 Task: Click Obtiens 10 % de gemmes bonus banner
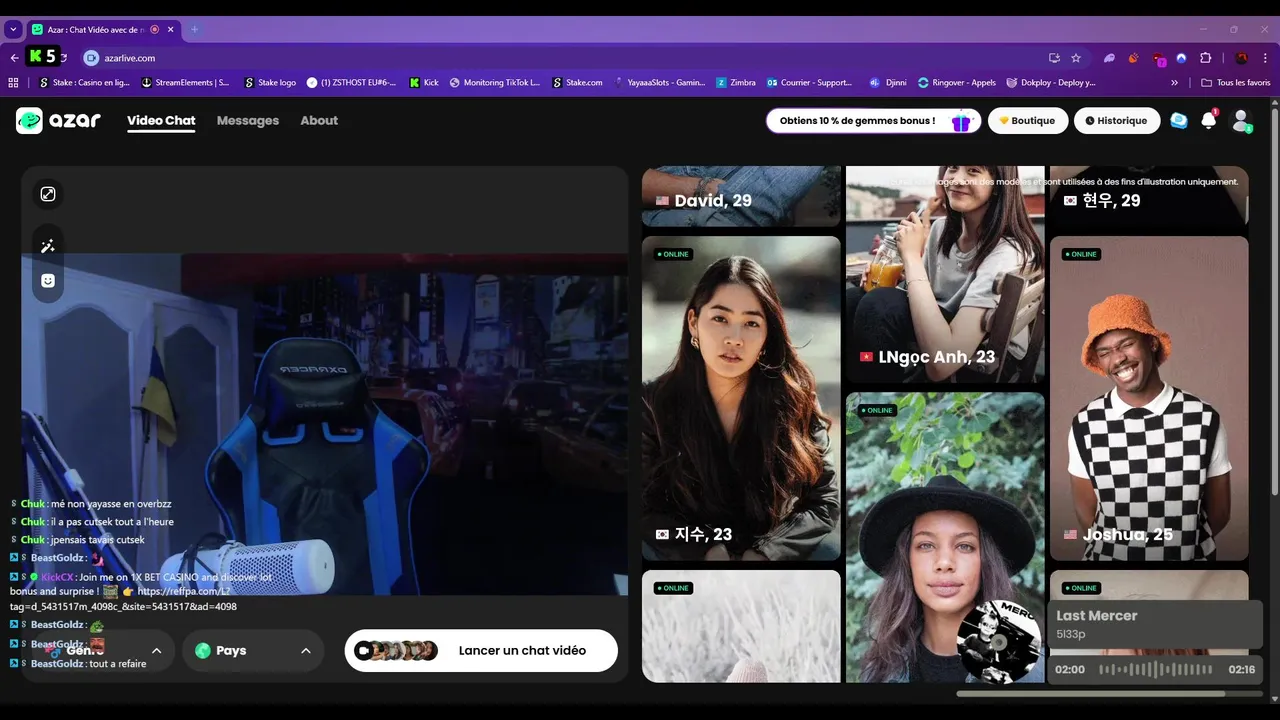[x=874, y=121]
